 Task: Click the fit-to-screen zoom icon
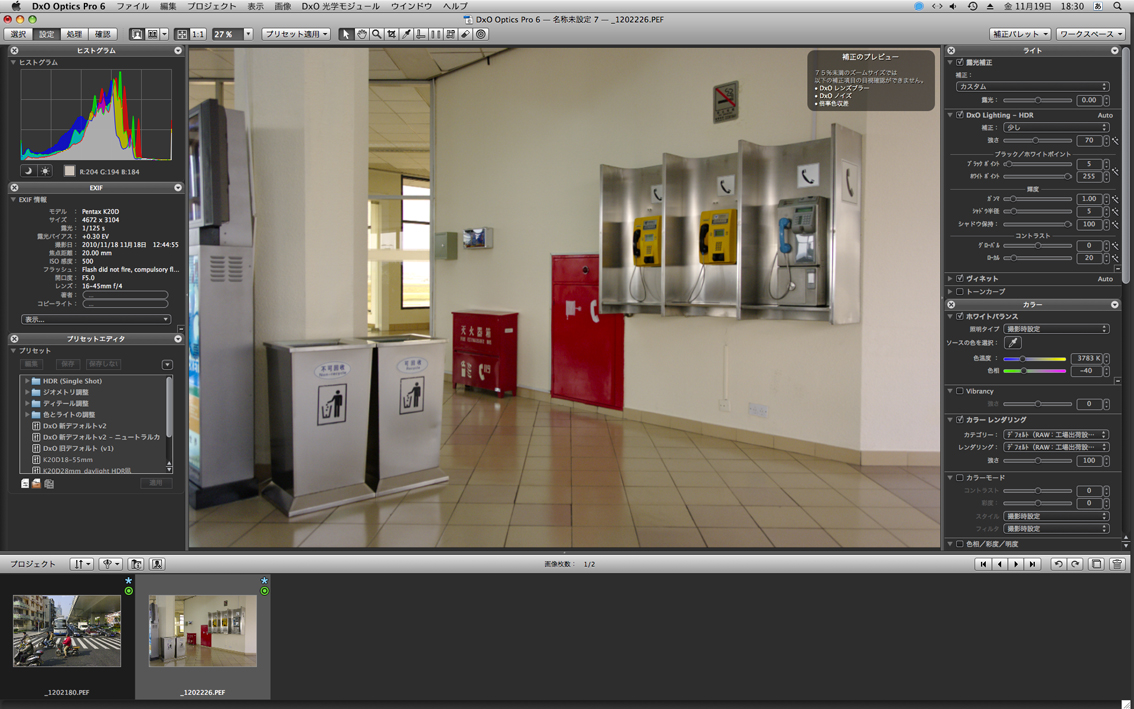point(182,34)
